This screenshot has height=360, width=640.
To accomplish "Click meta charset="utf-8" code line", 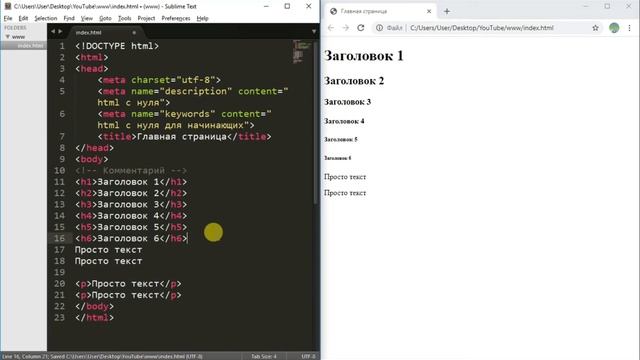I will click(159, 80).
